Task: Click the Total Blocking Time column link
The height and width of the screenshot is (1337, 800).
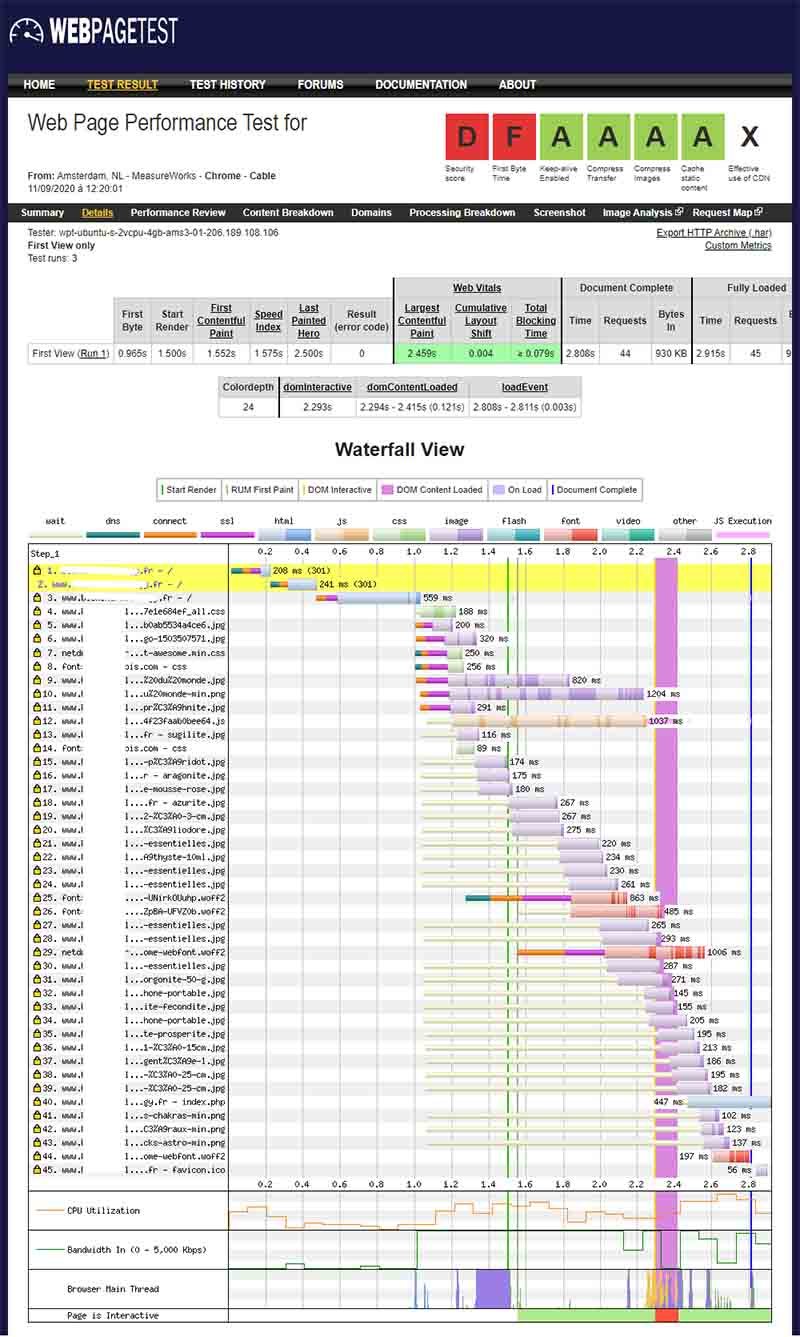Action: click(536, 320)
